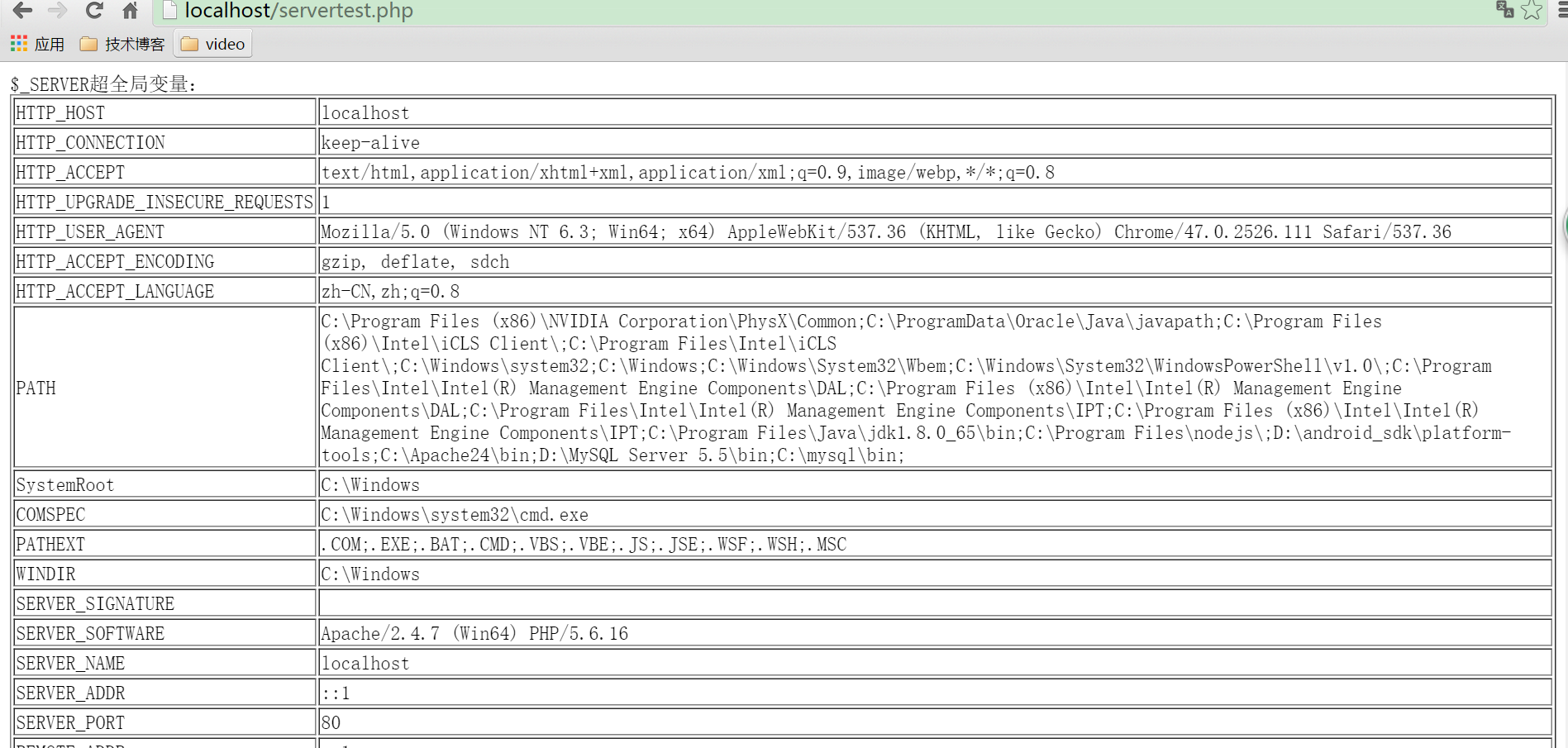Viewport: 1568px width, 748px height.
Task: Open the translate page icon
Action: tap(1504, 10)
